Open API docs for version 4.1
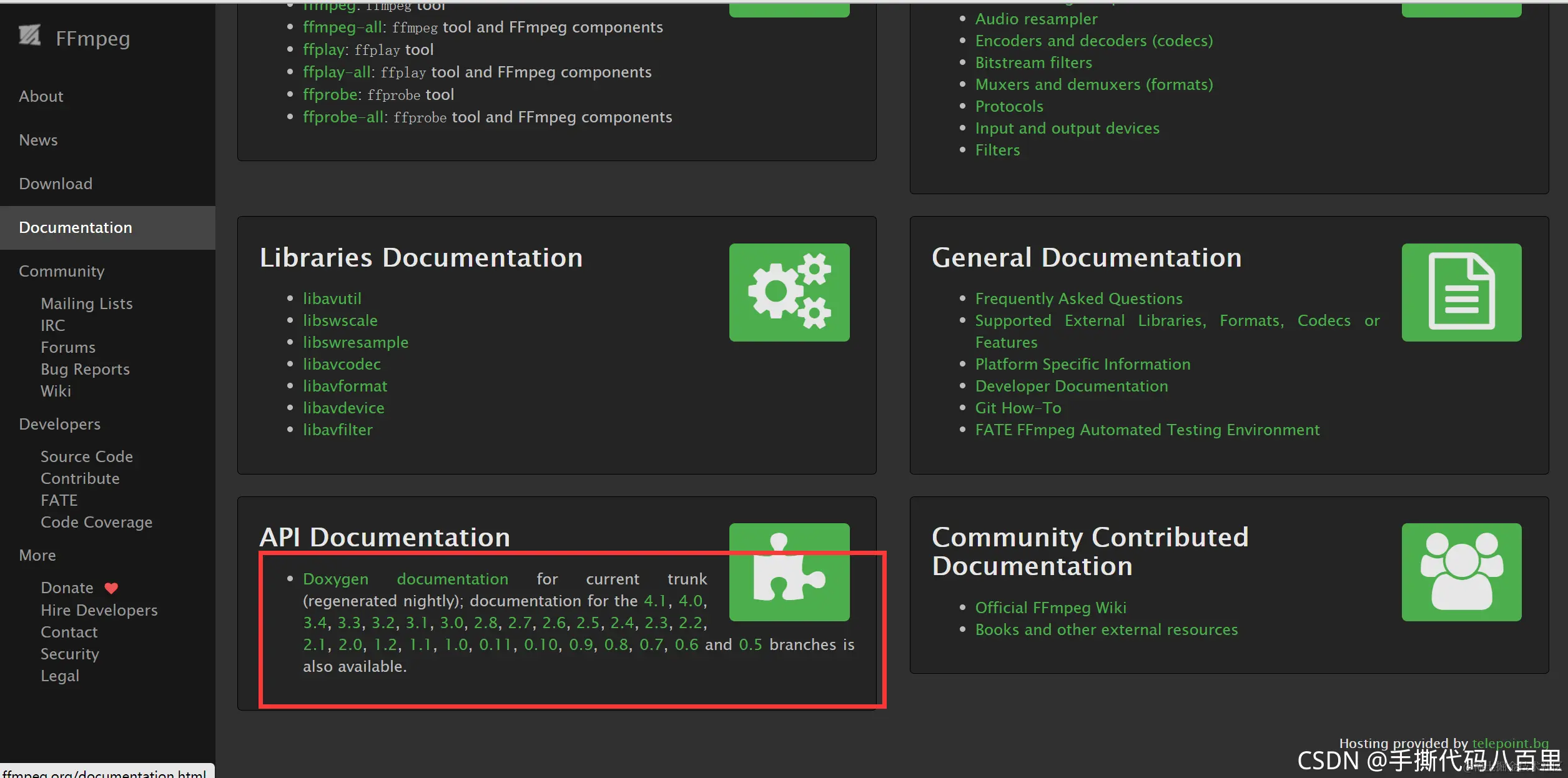Viewport: 1568px width, 778px height. click(x=655, y=601)
